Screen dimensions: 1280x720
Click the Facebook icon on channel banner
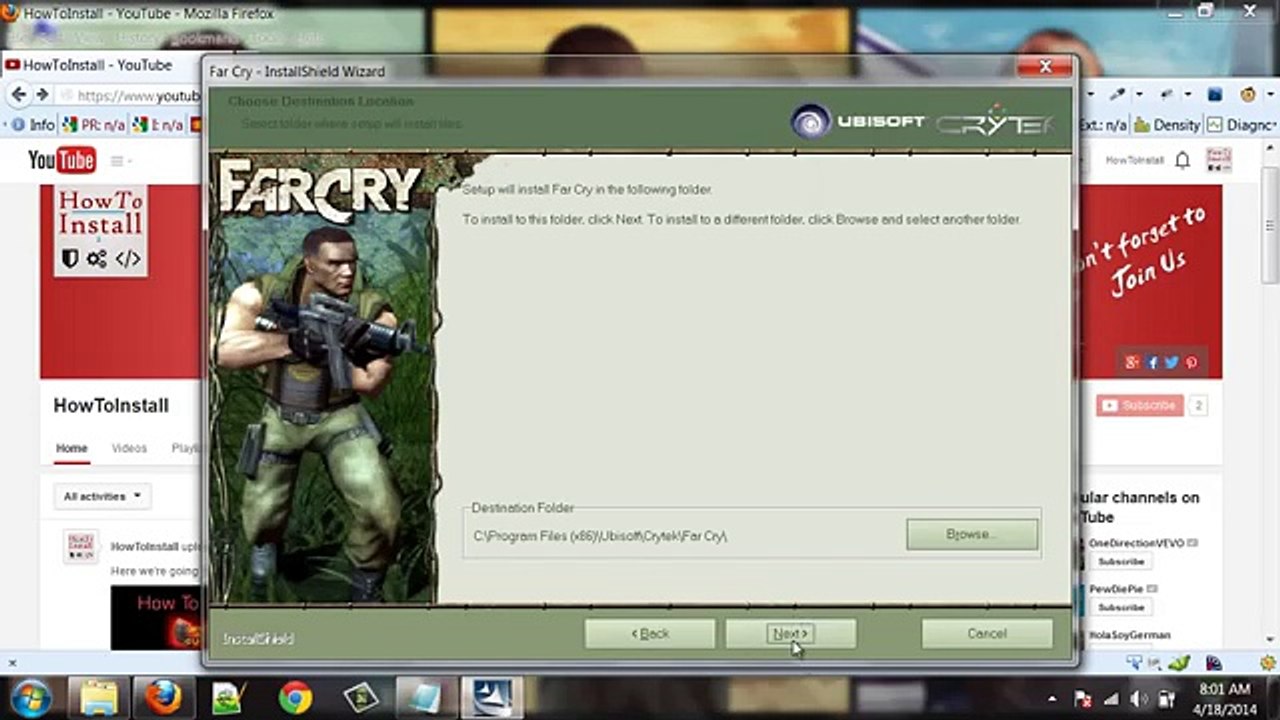1152,363
